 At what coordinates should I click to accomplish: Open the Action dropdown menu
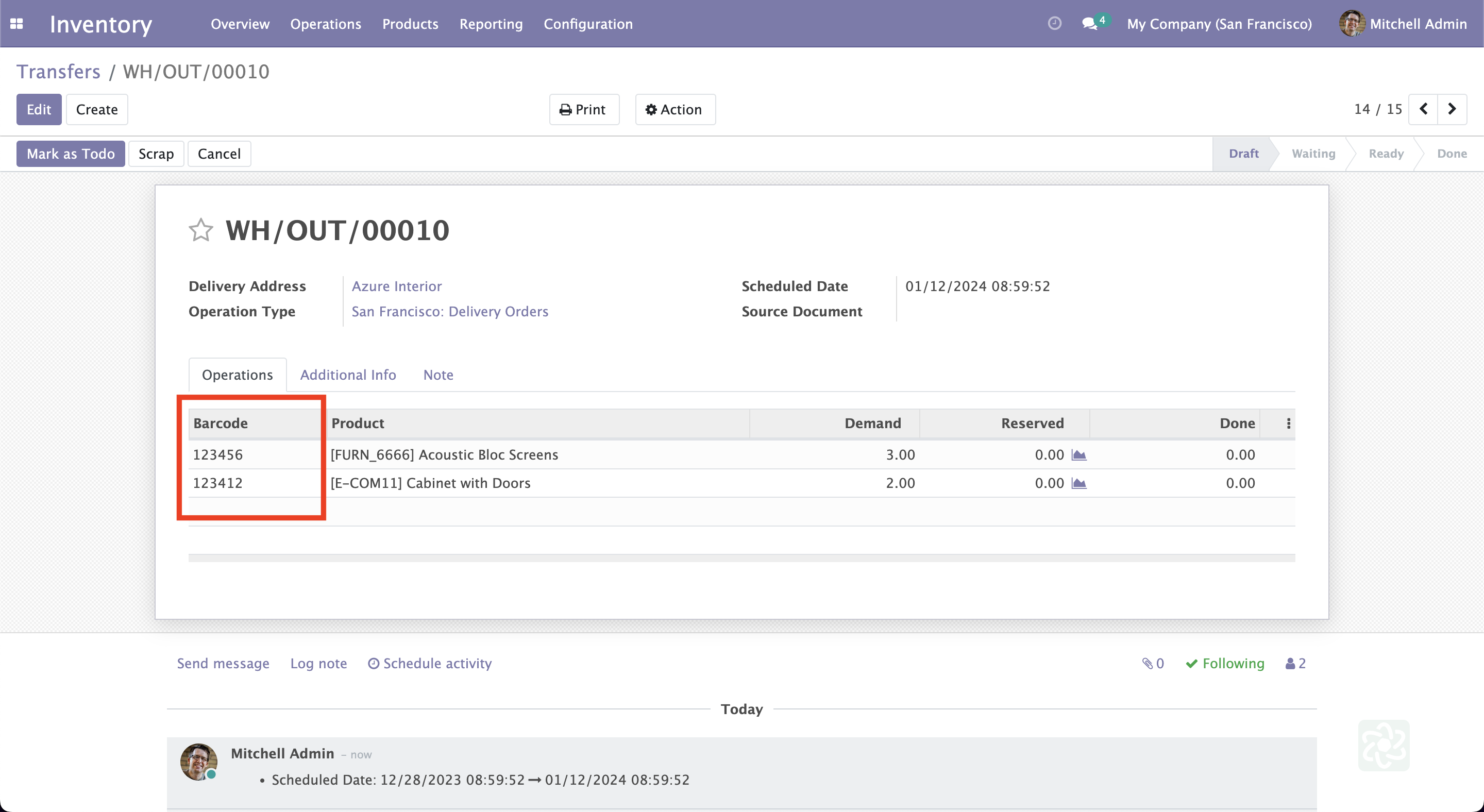(674, 109)
